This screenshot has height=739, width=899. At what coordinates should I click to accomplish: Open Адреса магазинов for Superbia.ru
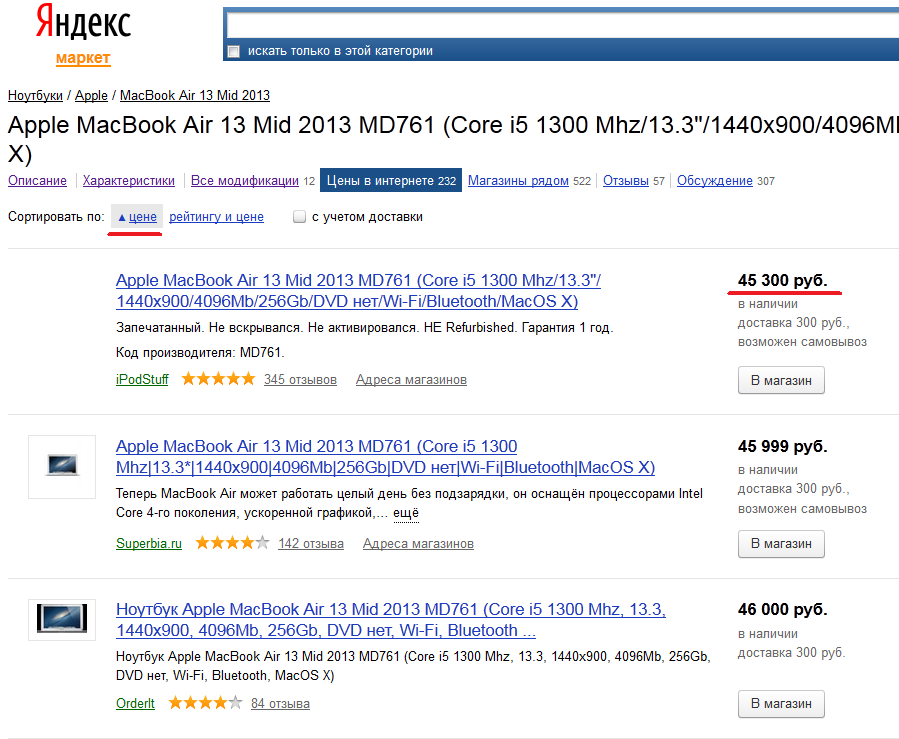point(419,544)
